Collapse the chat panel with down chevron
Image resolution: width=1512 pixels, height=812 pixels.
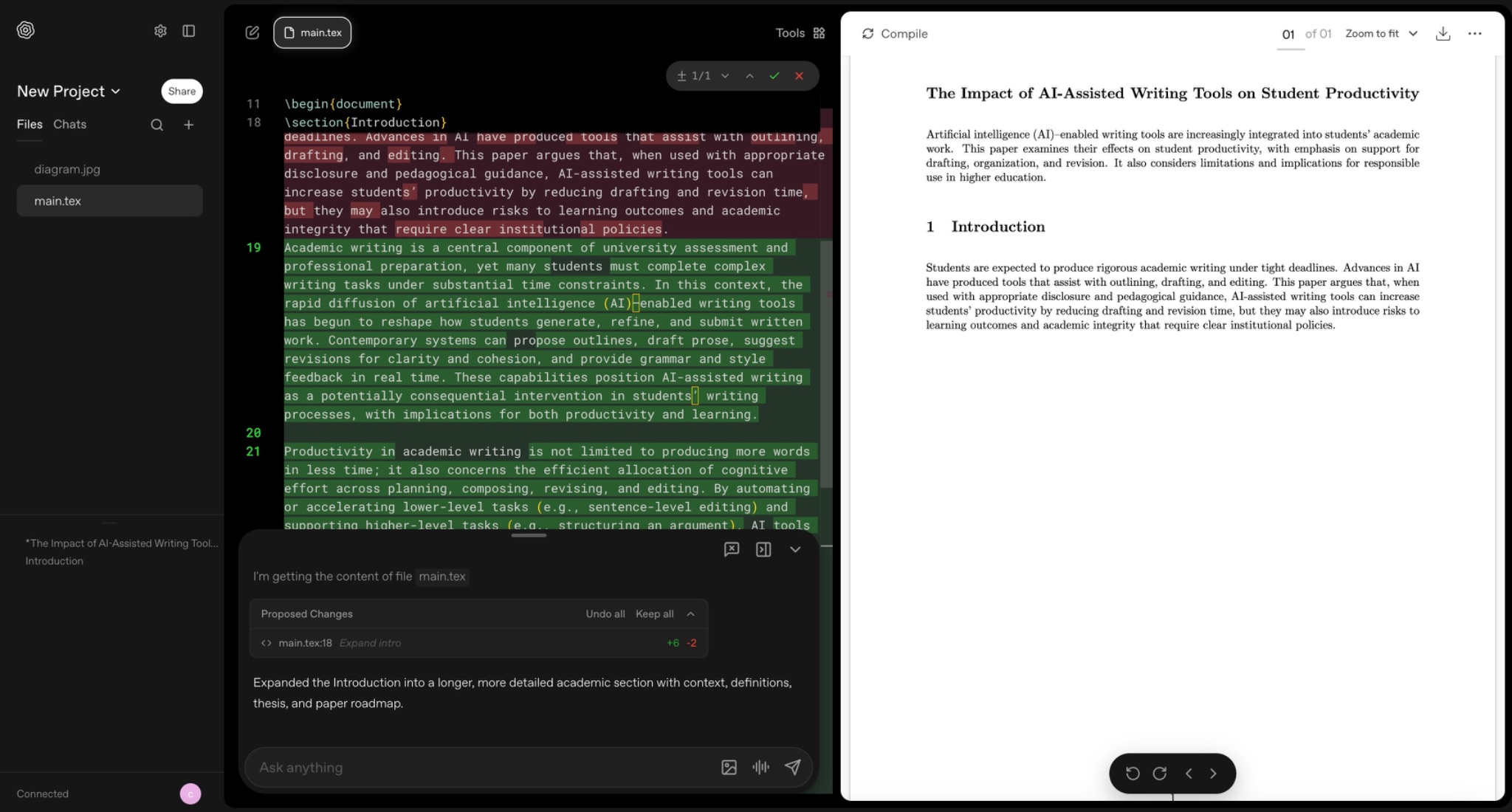pos(795,549)
